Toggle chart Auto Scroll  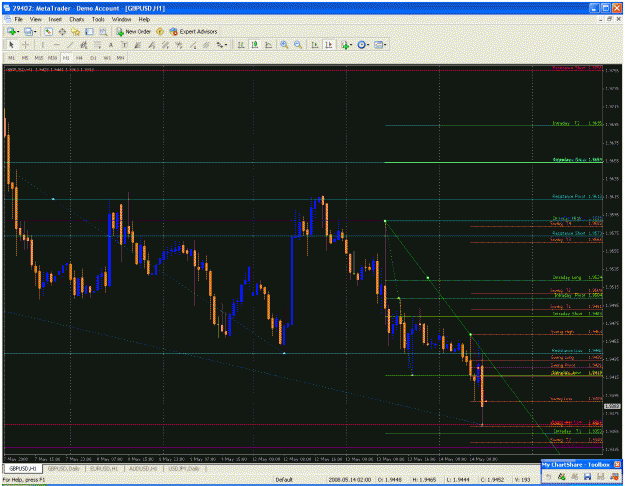pyautogui.click(x=315, y=45)
